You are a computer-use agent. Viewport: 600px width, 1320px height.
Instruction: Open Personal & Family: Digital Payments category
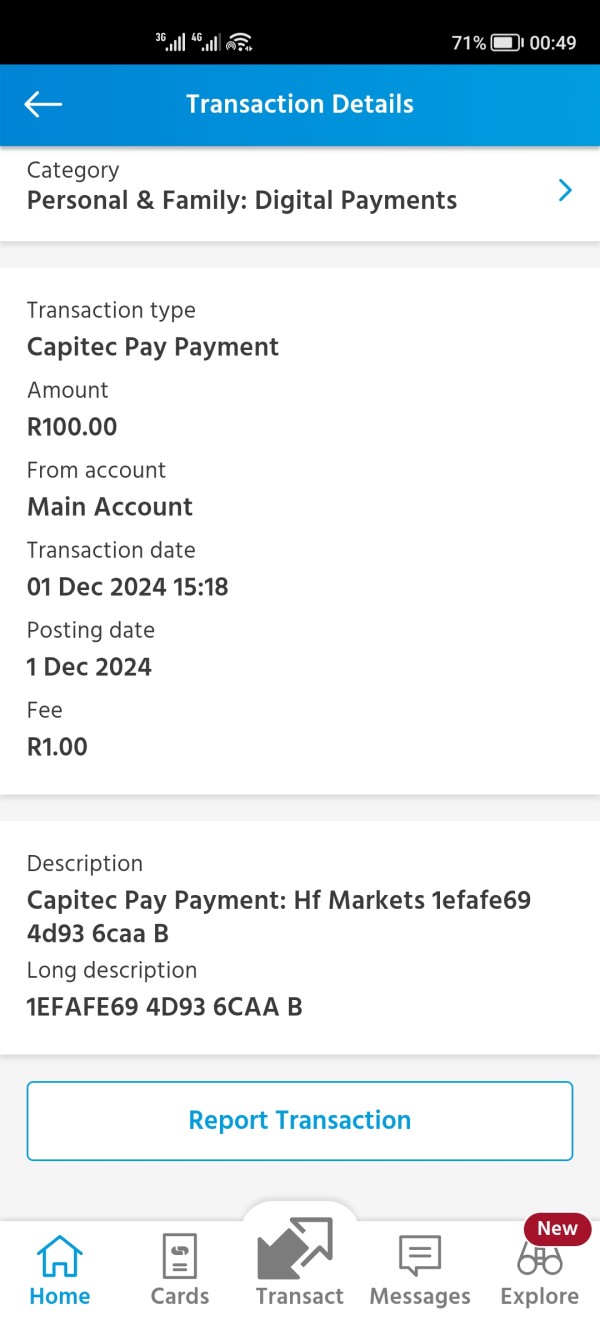pyautogui.click(x=242, y=200)
